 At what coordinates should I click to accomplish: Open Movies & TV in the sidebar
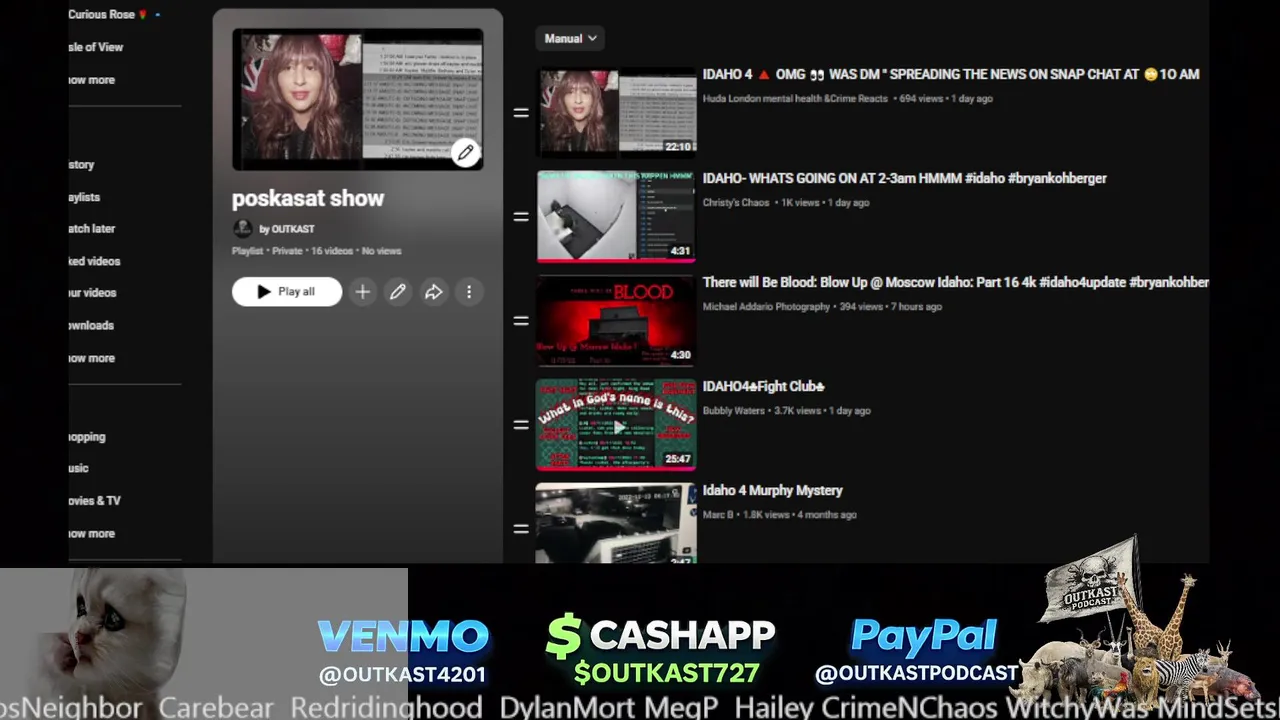[95, 501]
